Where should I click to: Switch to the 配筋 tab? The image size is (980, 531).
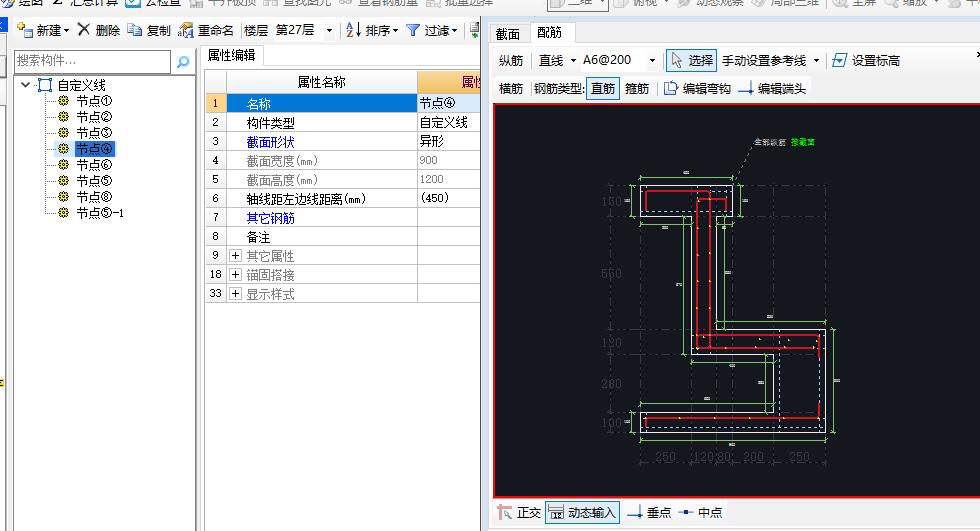(x=549, y=32)
